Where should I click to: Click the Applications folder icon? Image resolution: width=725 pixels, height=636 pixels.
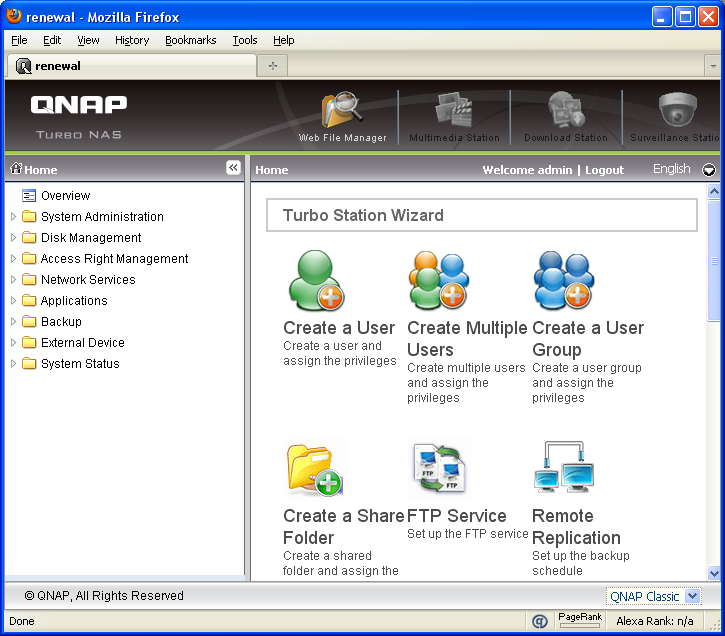tap(29, 300)
